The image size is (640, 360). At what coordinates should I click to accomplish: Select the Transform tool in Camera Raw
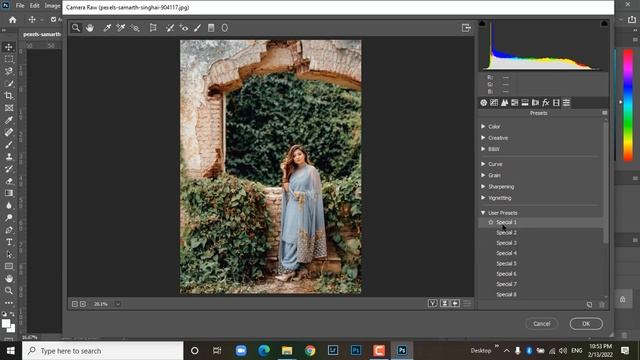[x=153, y=28]
